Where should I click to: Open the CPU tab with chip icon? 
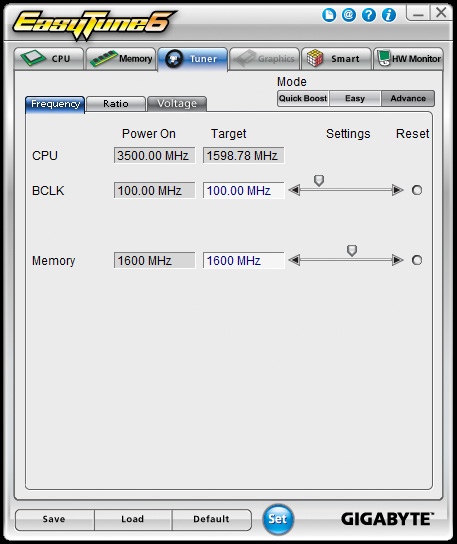pyautogui.click(x=49, y=59)
